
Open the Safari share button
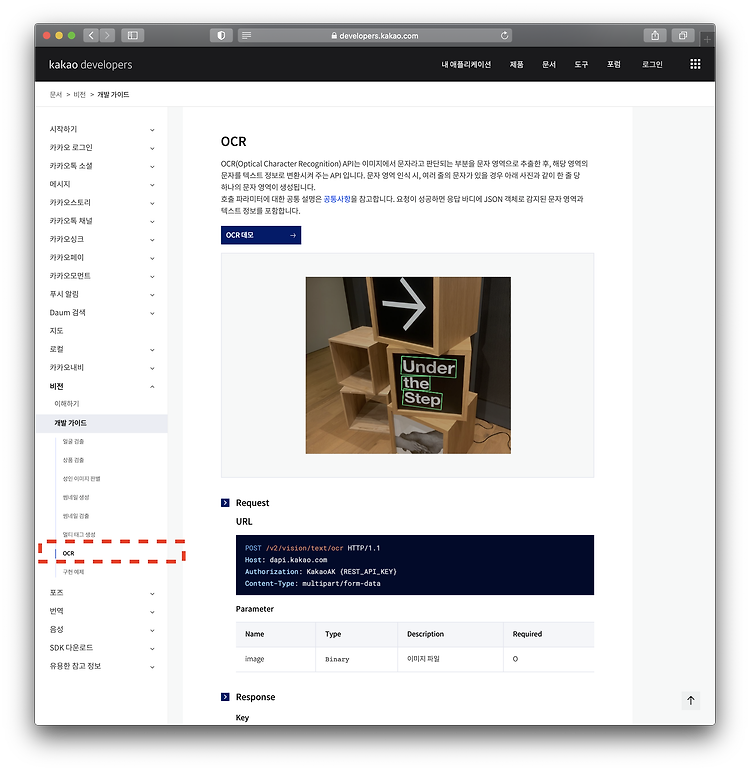pyautogui.click(x=655, y=35)
